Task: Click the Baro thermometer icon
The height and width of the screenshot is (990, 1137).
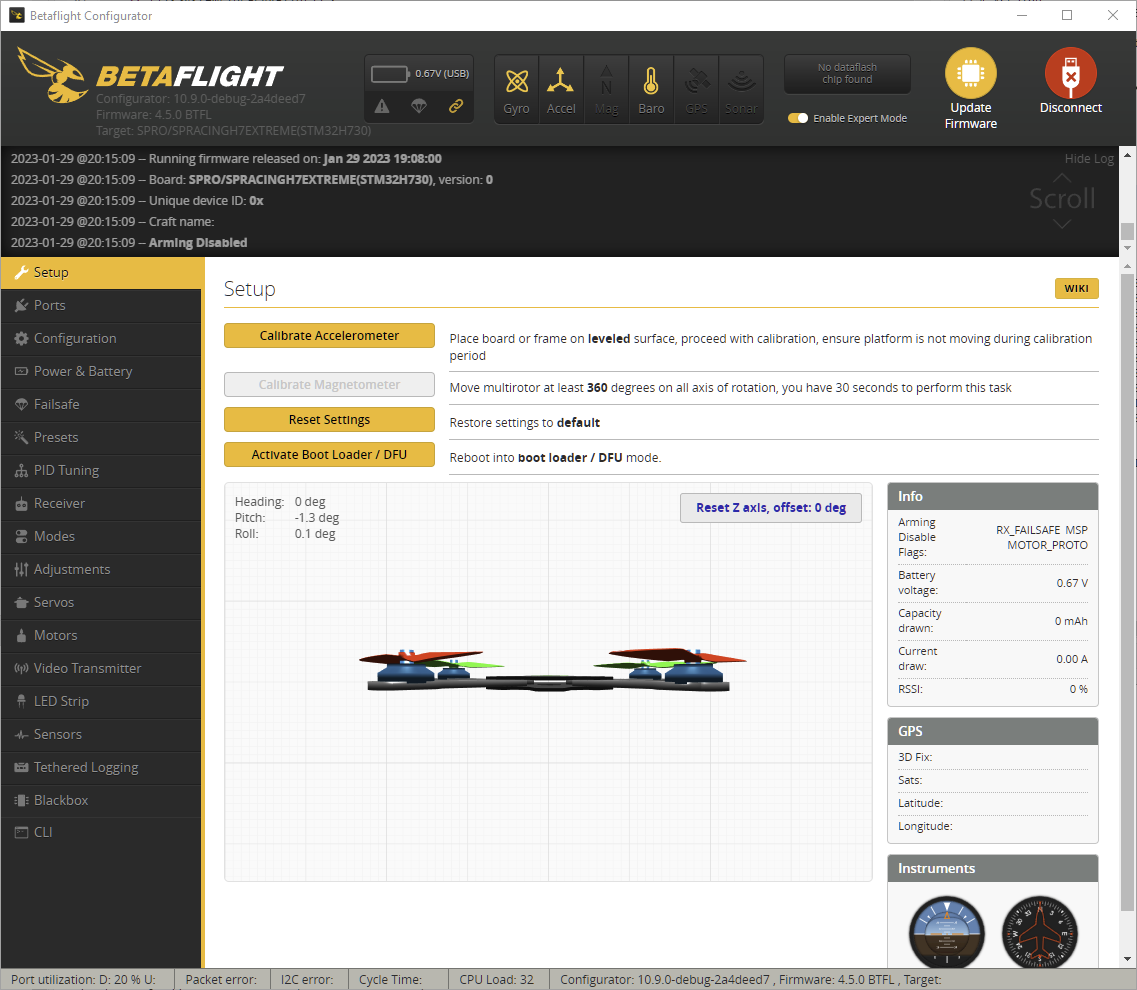Action: click(x=651, y=81)
